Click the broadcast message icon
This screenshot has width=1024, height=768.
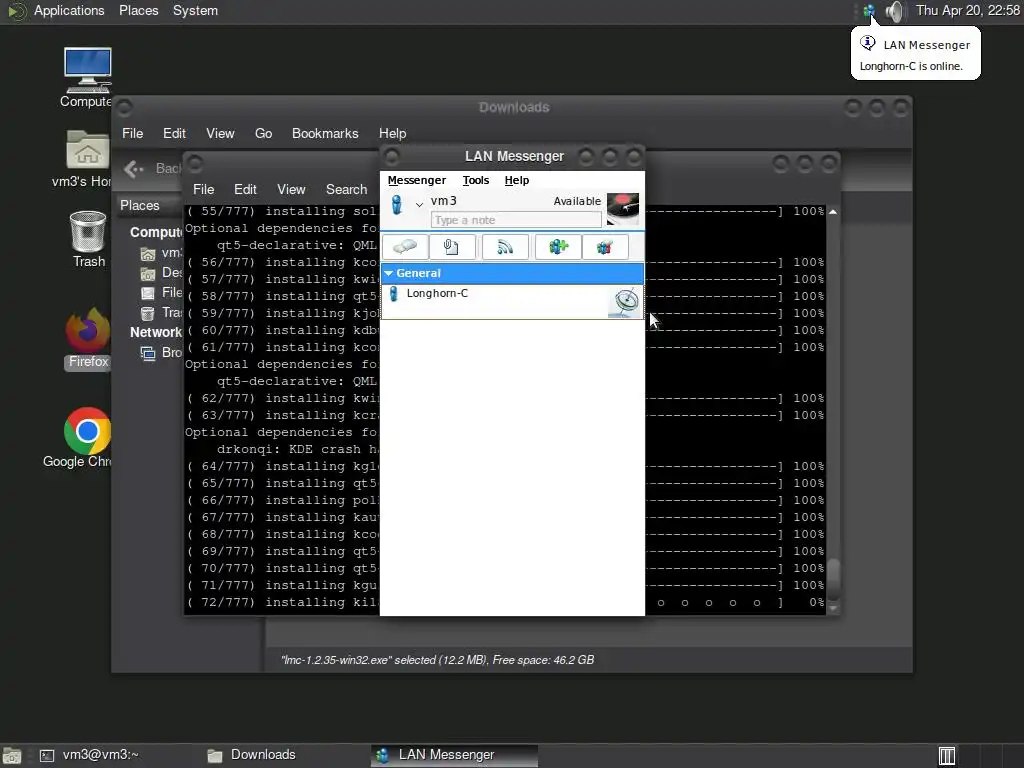(505, 247)
